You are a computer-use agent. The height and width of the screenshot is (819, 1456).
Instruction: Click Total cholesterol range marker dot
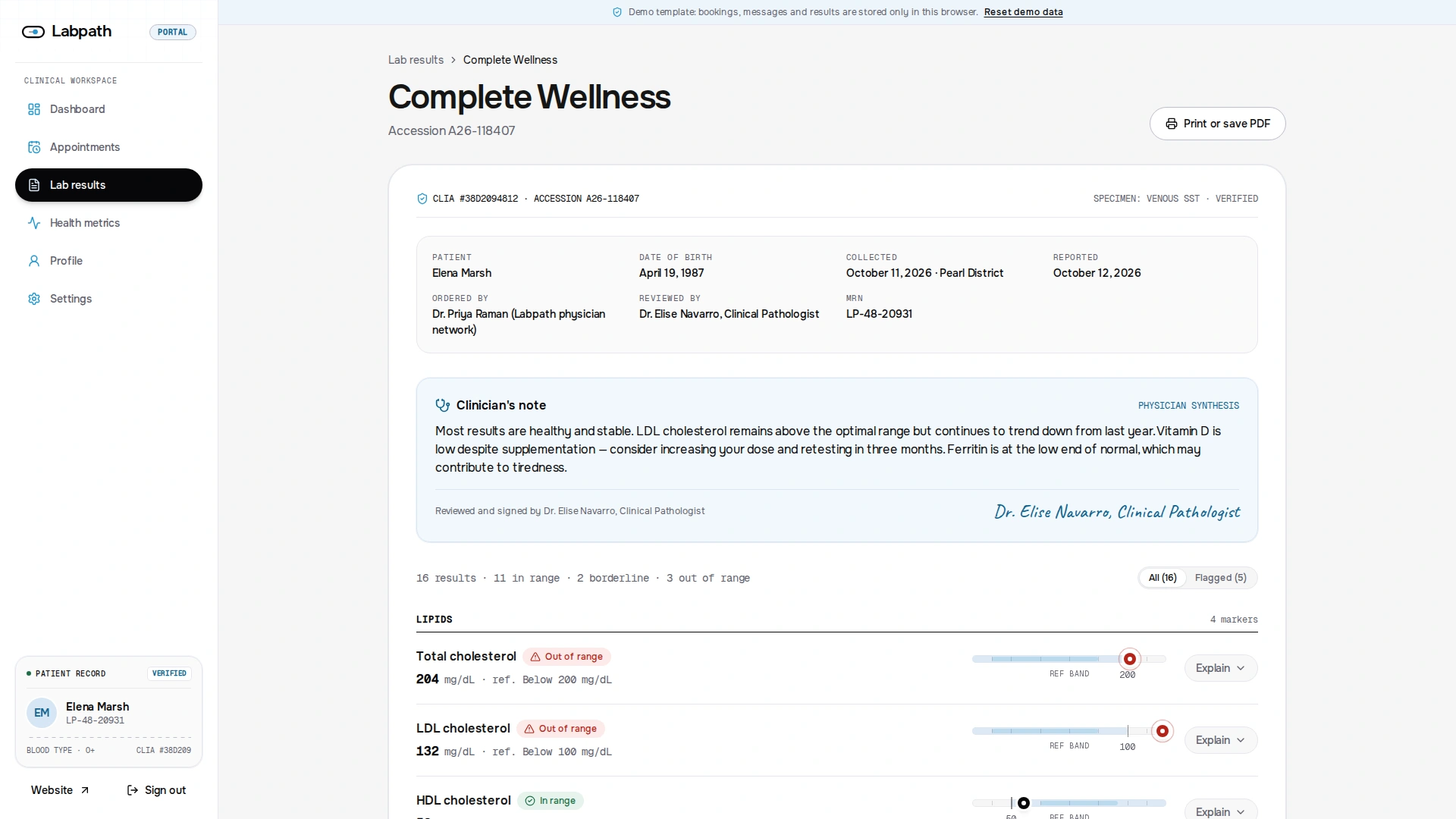coord(1130,659)
